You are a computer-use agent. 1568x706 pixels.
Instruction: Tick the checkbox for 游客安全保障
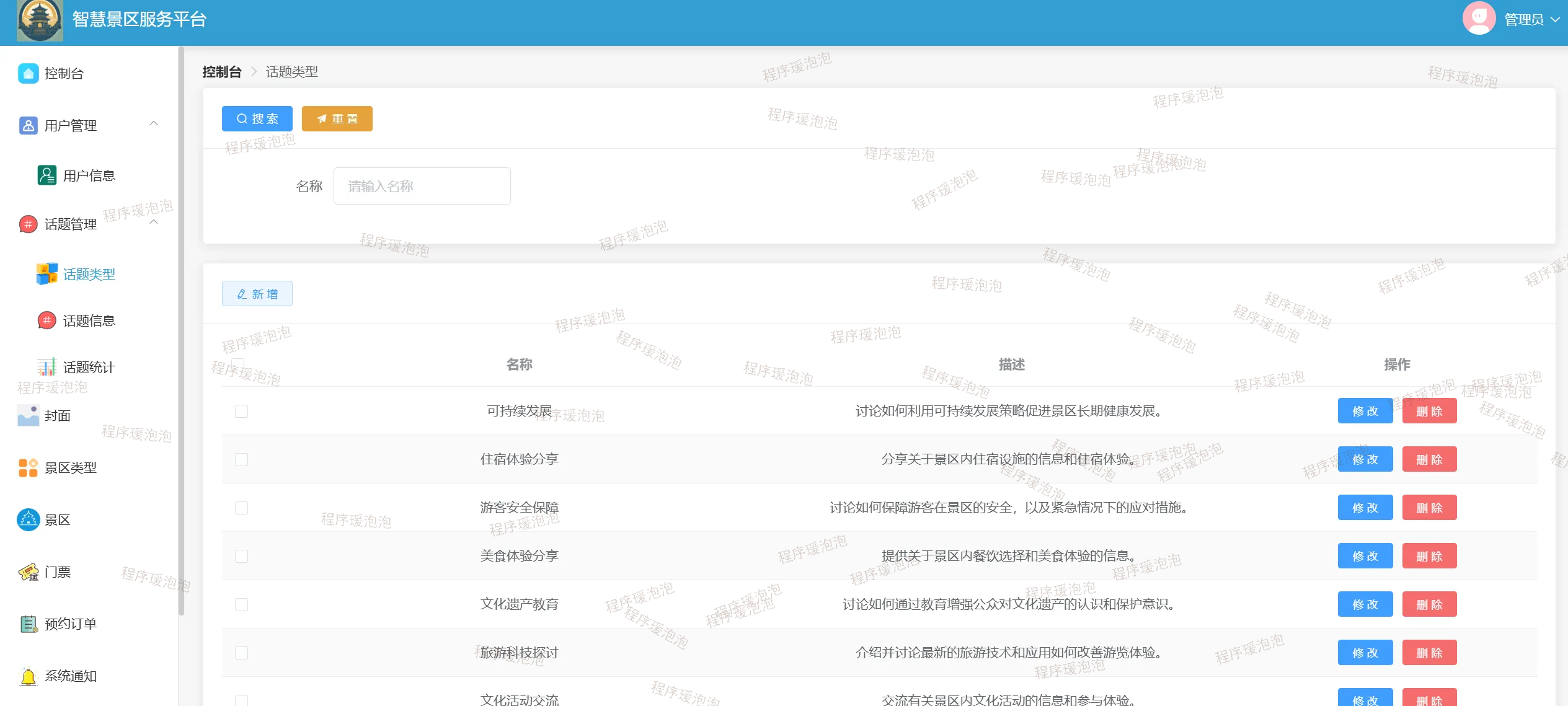tap(241, 508)
